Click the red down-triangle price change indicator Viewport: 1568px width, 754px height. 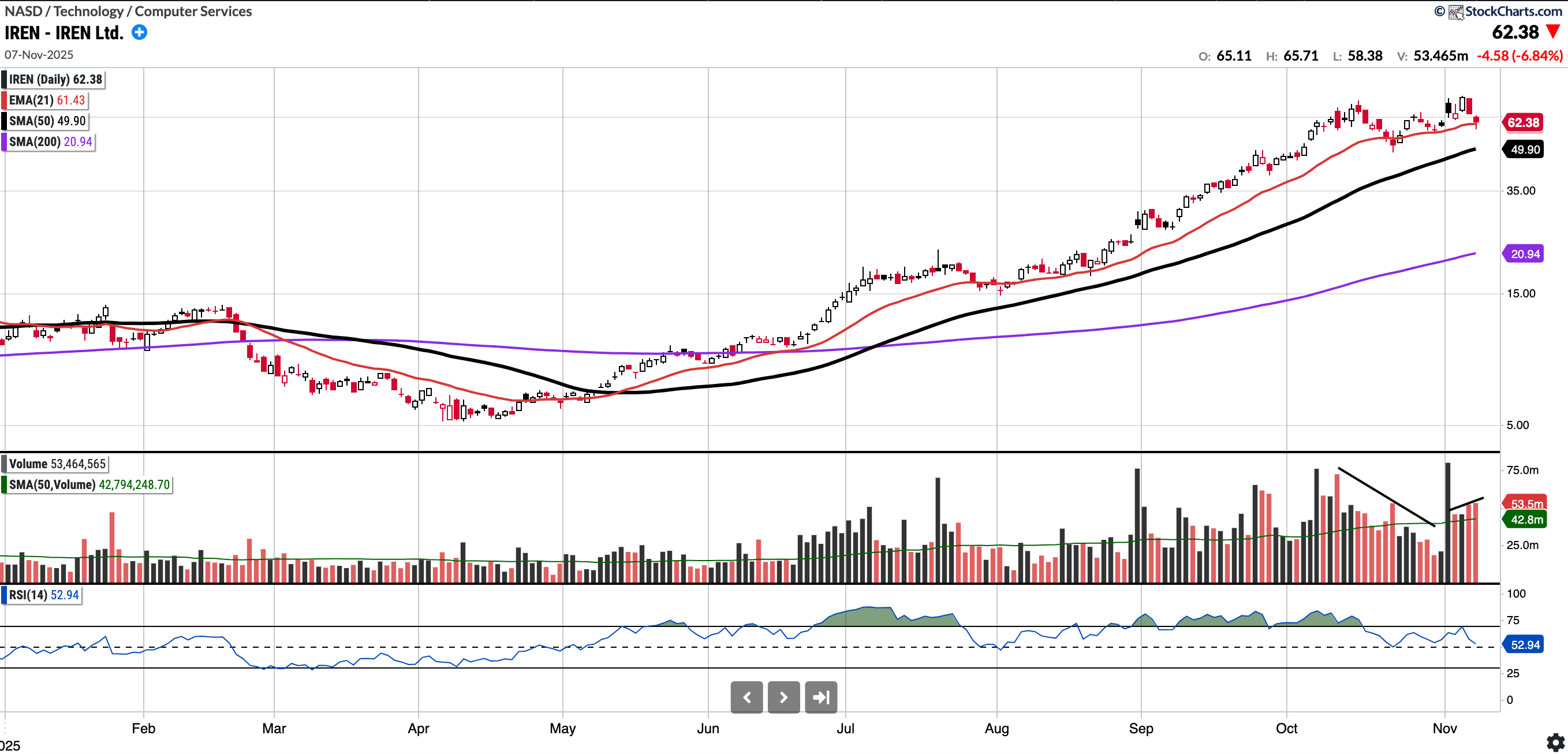click(1553, 32)
